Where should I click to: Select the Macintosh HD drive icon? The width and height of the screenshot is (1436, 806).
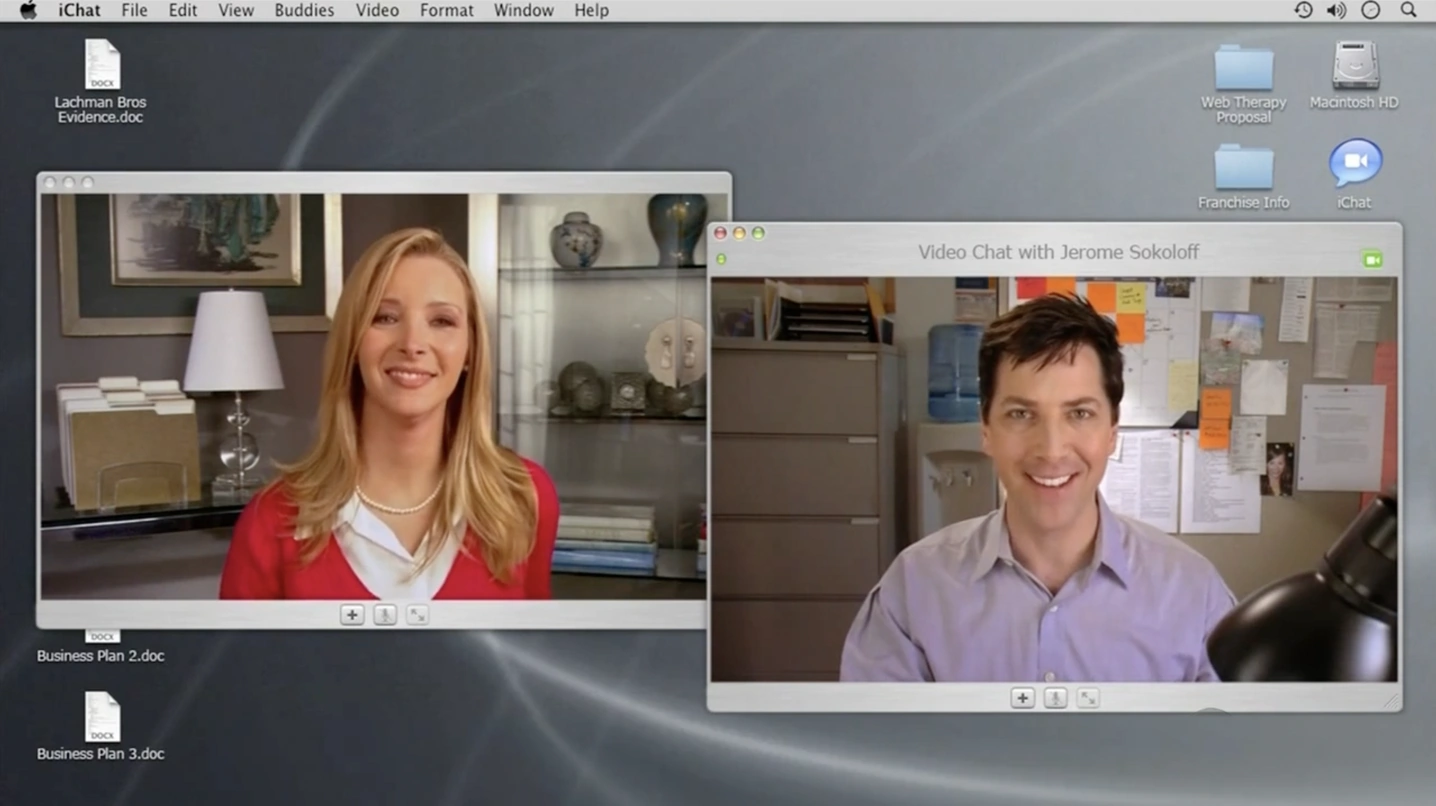point(1355,66)
